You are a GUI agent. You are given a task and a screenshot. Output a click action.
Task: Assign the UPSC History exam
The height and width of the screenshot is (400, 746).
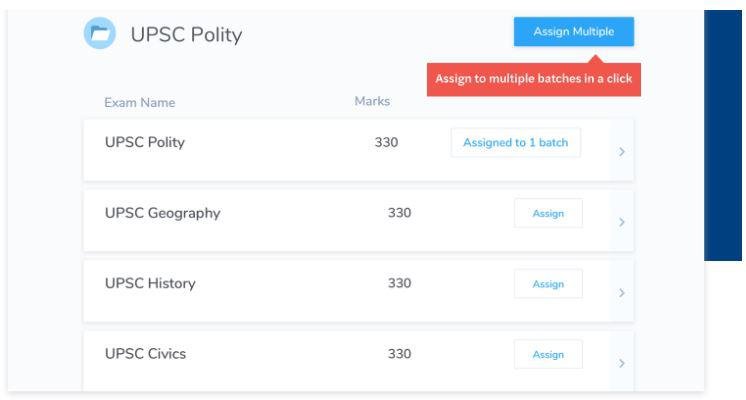point(548,284)
